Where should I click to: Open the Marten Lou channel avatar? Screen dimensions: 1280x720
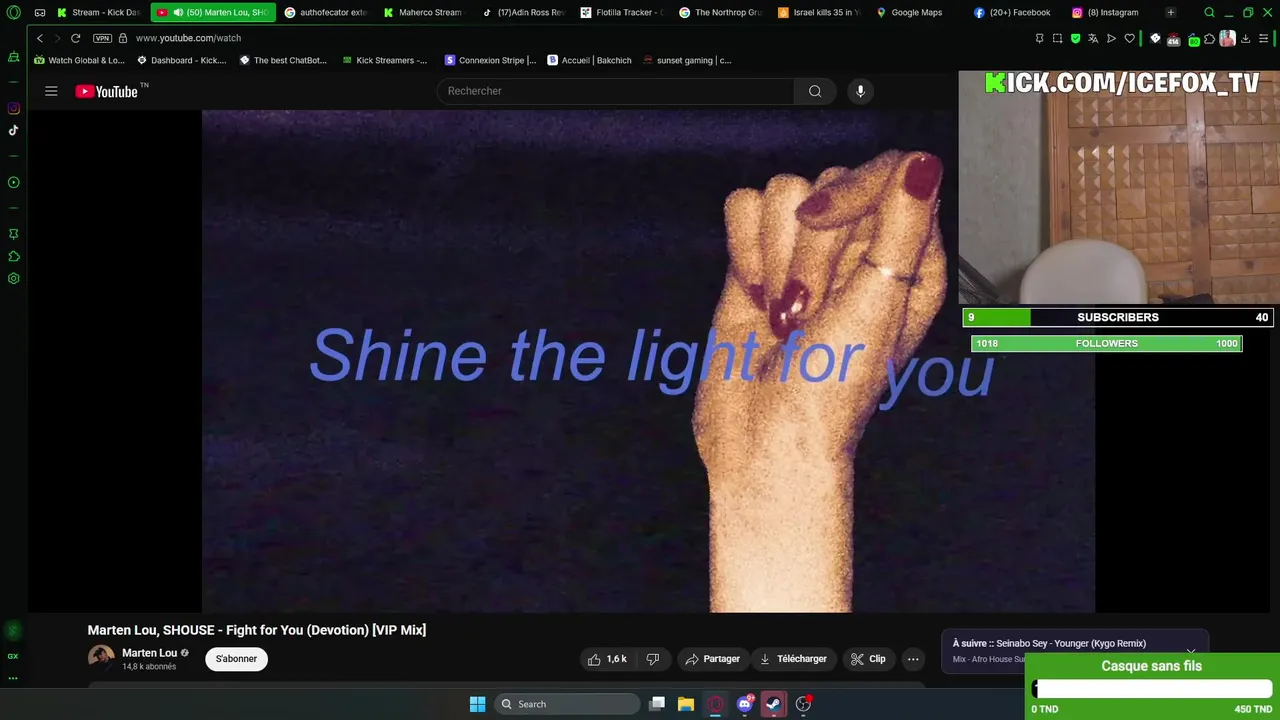tap(101, 658)
